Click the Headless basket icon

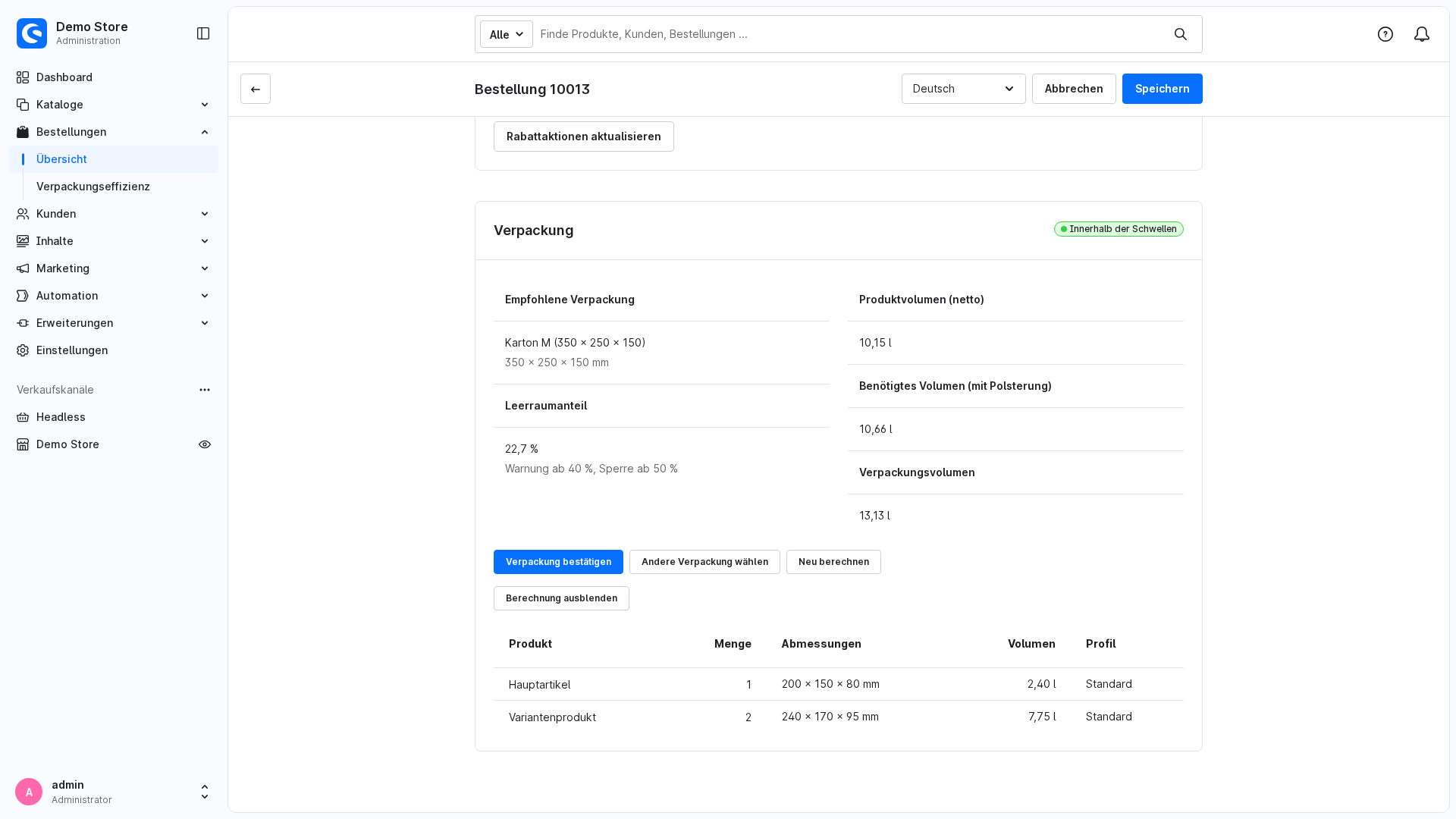click(x=23, y=417)
